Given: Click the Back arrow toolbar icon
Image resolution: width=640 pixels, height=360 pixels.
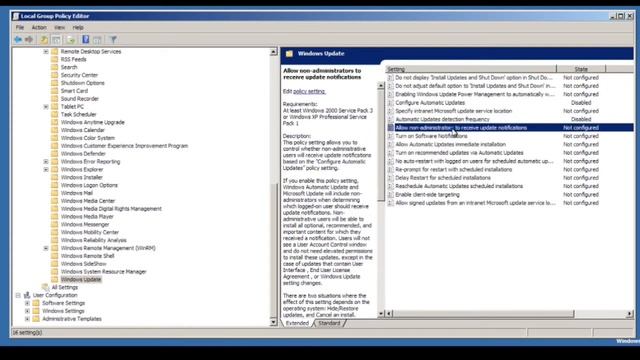Looking at the screenshot, I should 18,40.
